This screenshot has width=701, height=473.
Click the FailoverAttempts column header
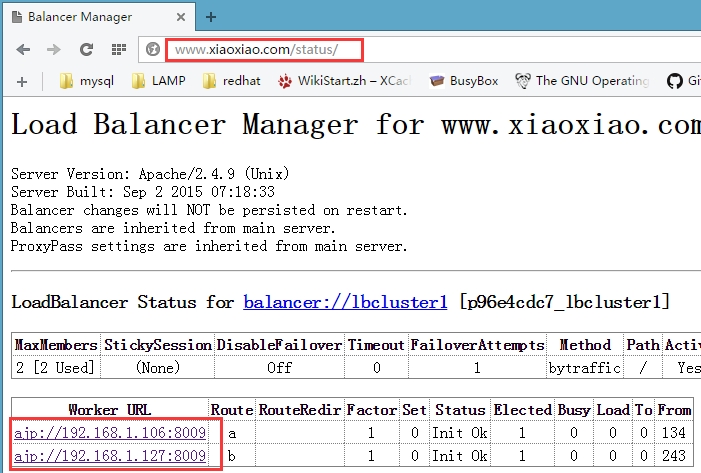pos(477,345)
